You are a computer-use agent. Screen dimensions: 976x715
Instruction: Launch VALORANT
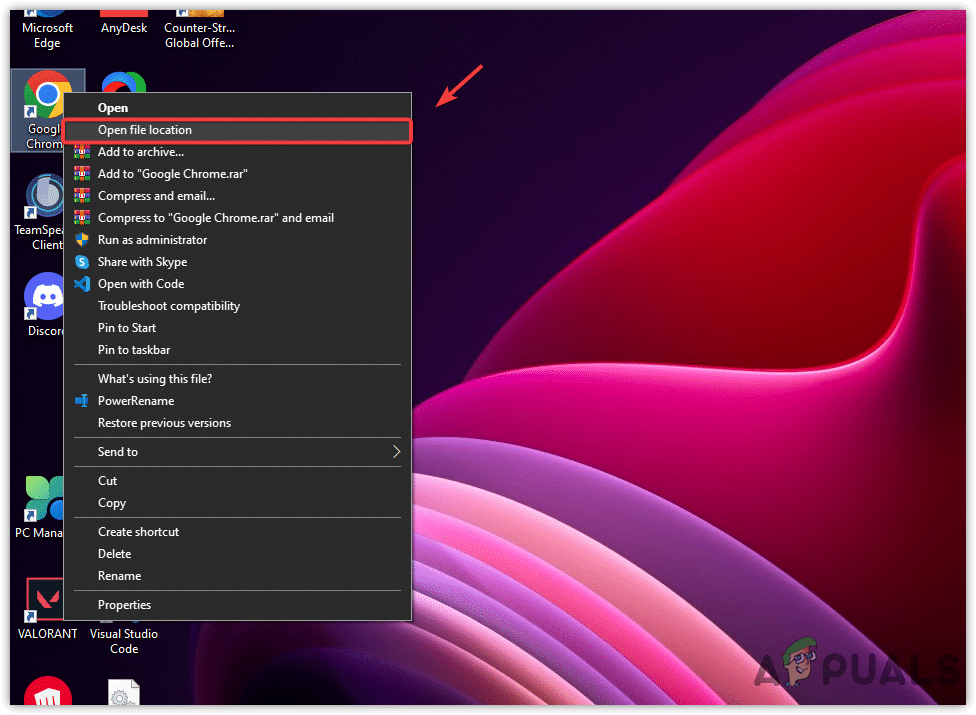pos(46,600)
